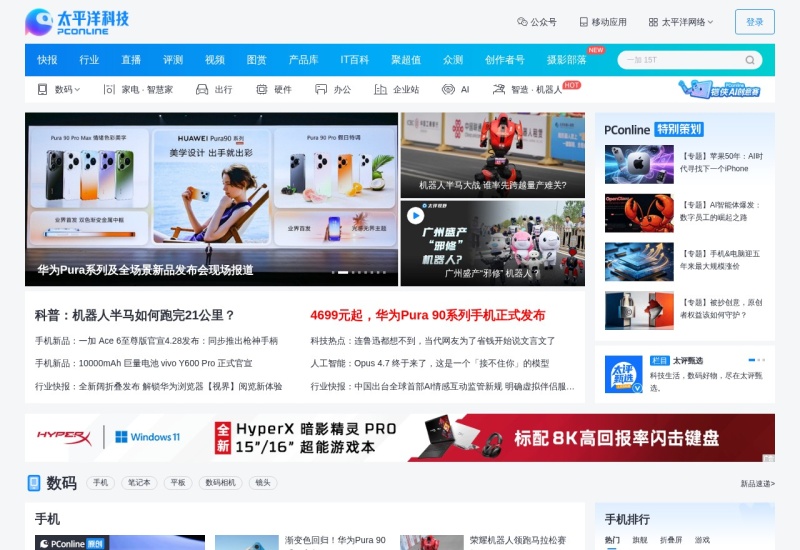
Task: Select the 手机 tag pill
Action: tap(101, 483)
